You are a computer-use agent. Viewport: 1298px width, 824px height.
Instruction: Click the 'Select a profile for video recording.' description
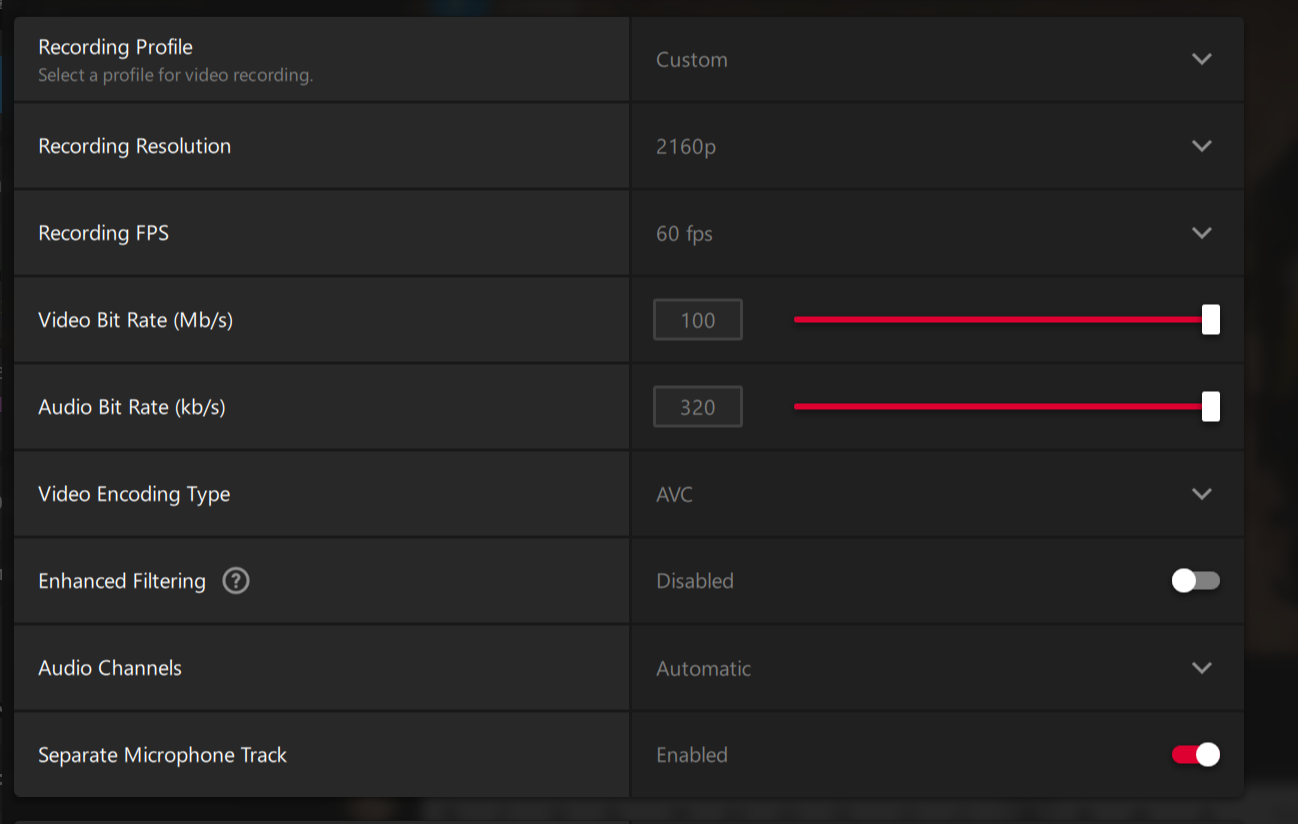point(175,75)
